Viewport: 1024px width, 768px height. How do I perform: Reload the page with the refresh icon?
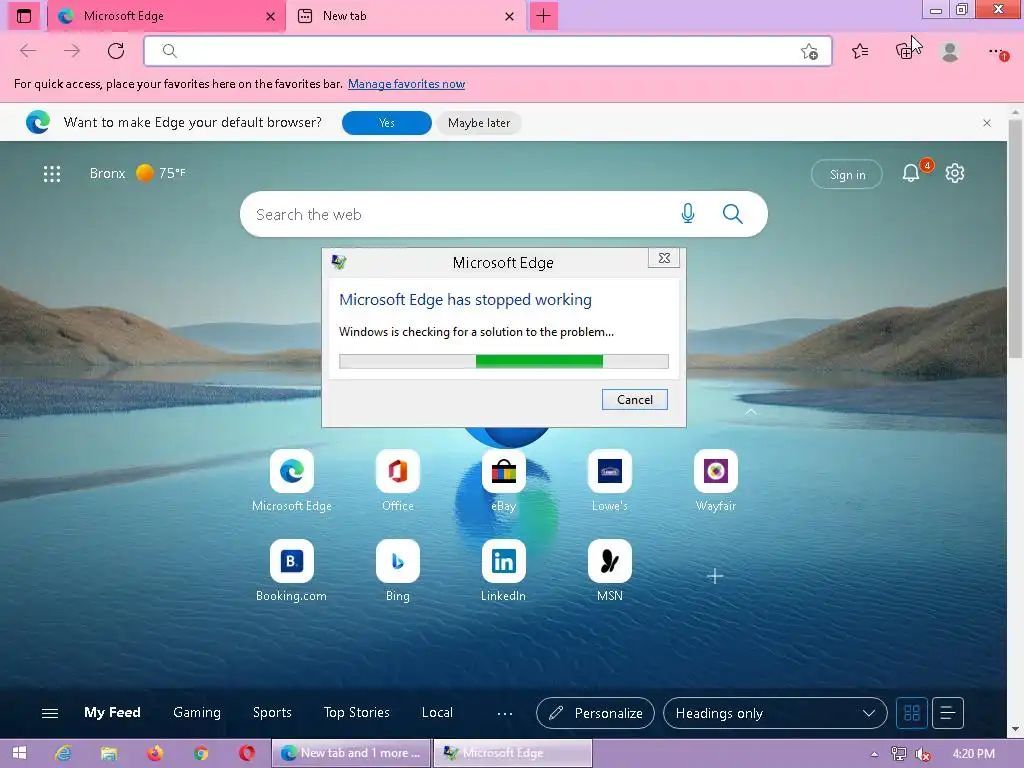coord(116,51)
